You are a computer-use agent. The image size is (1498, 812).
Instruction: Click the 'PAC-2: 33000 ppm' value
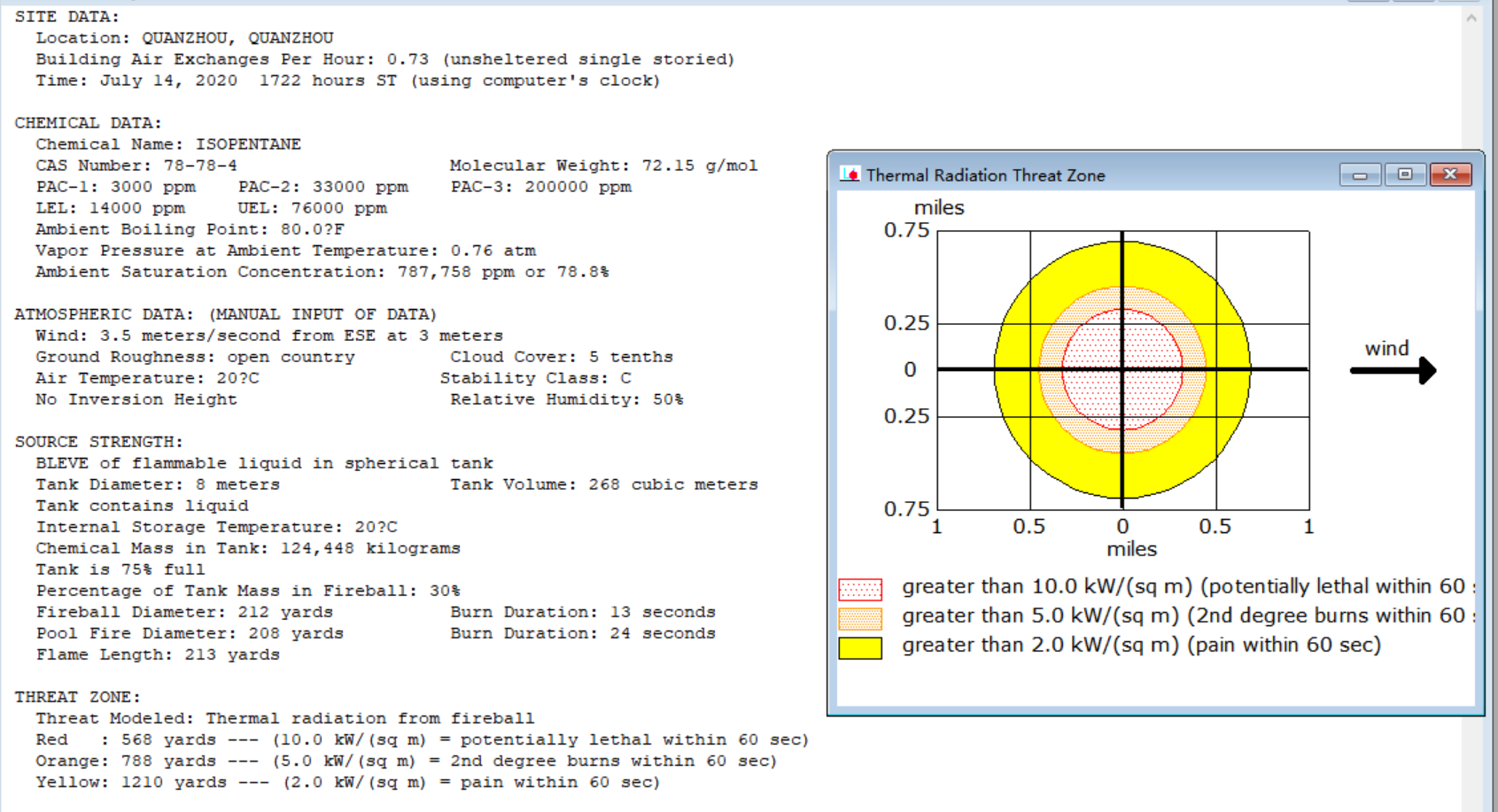pos(322,187)
